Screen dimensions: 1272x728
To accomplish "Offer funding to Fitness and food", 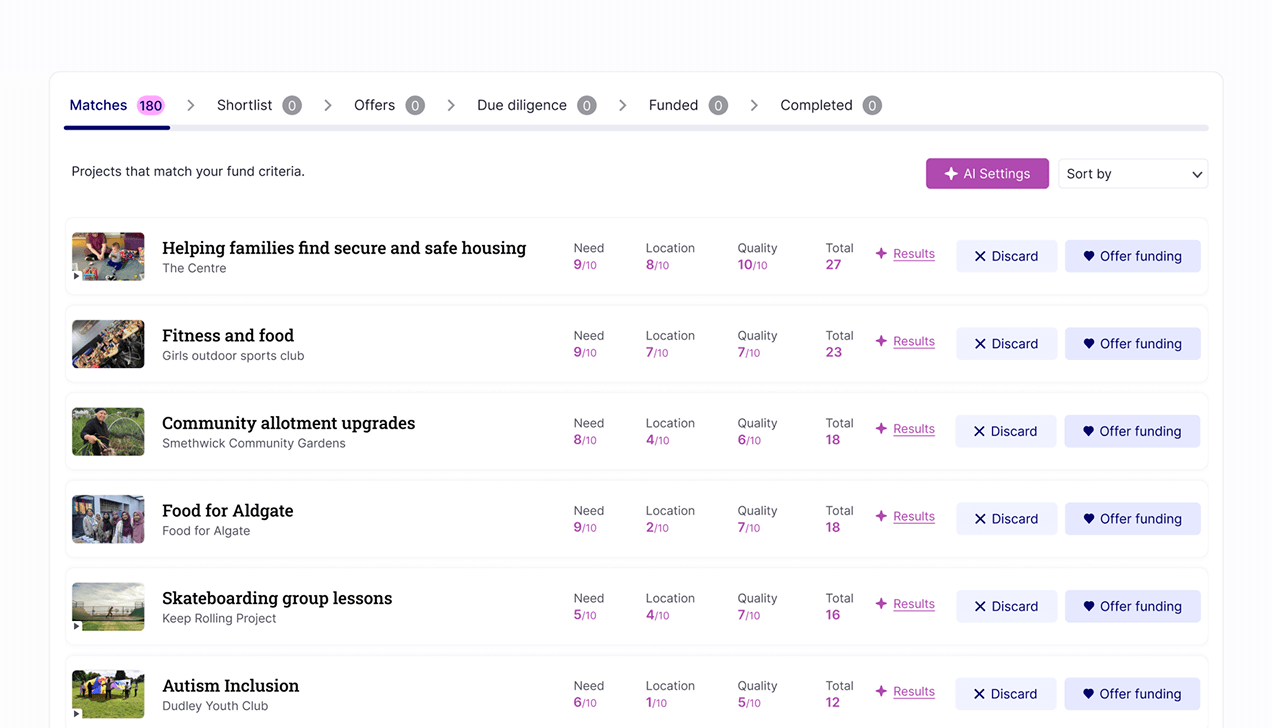I will click(1132, 343).
